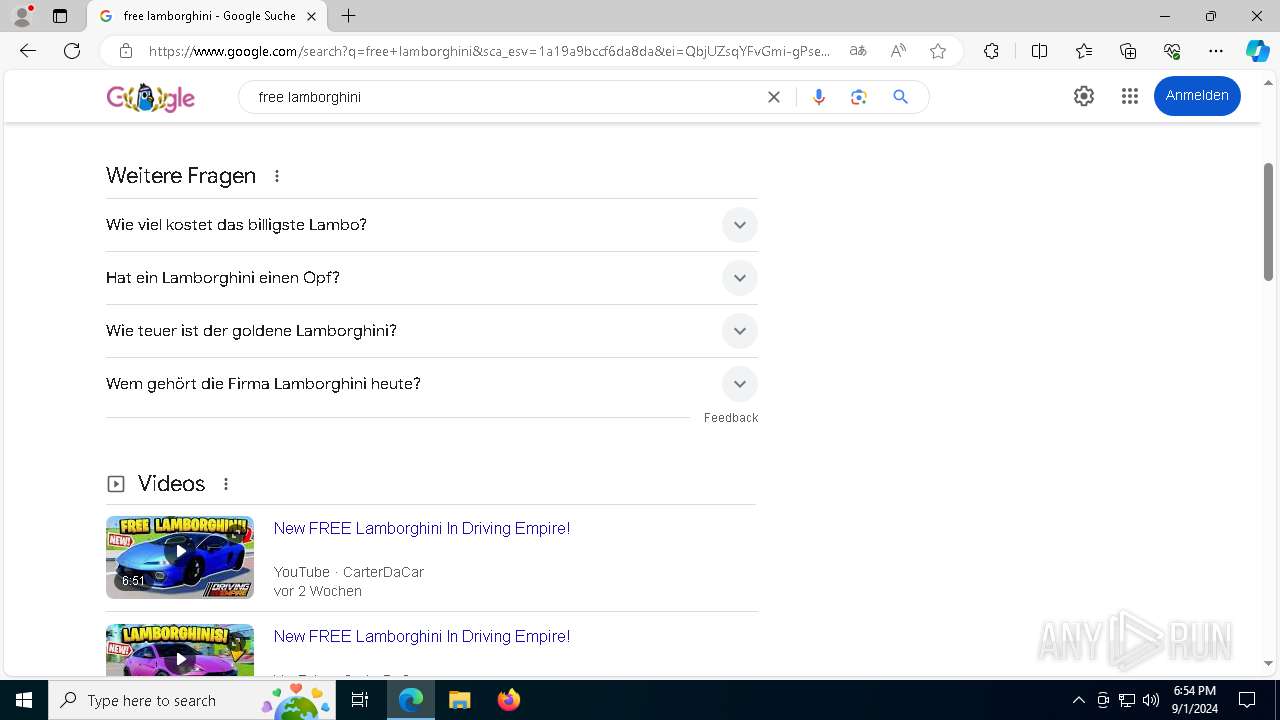Open the Collections icon

tap(1128, 51)
